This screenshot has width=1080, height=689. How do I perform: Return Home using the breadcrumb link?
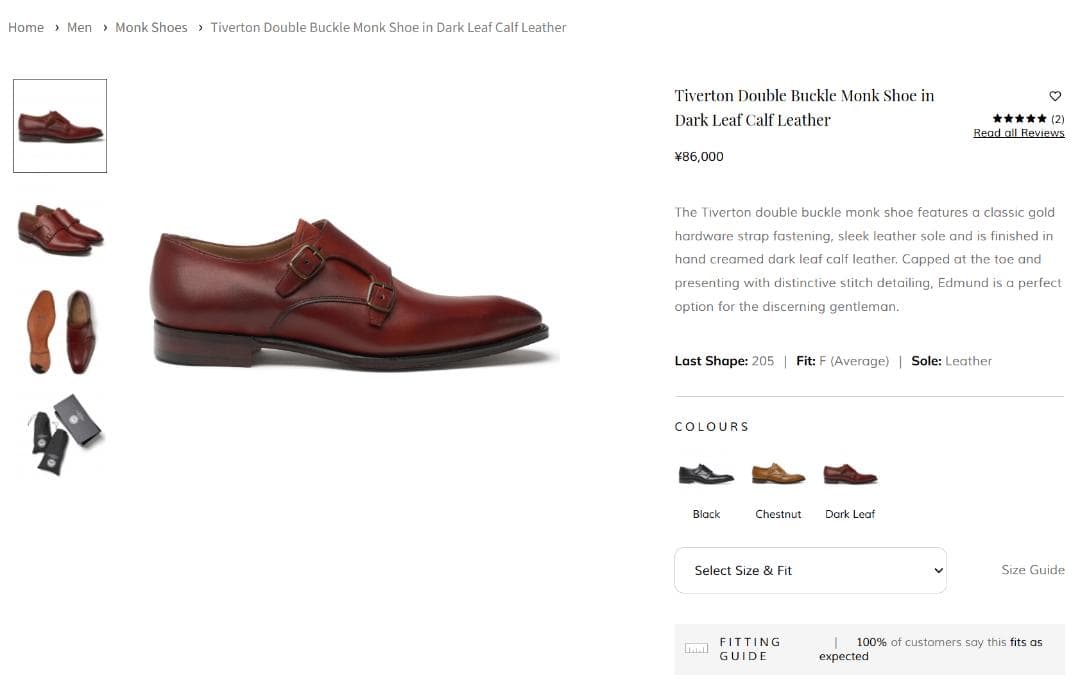26,27
